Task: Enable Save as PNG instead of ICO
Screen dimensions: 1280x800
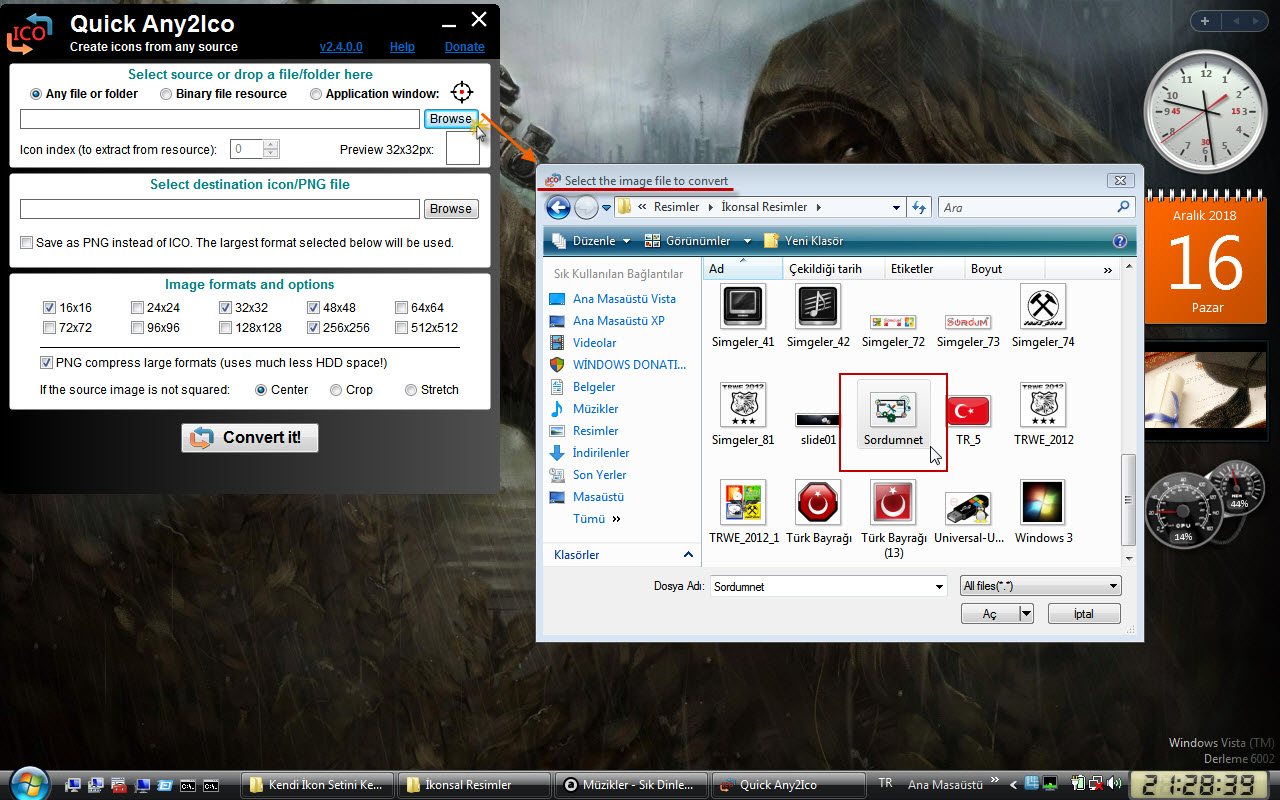Action: (x=27, y=242)
